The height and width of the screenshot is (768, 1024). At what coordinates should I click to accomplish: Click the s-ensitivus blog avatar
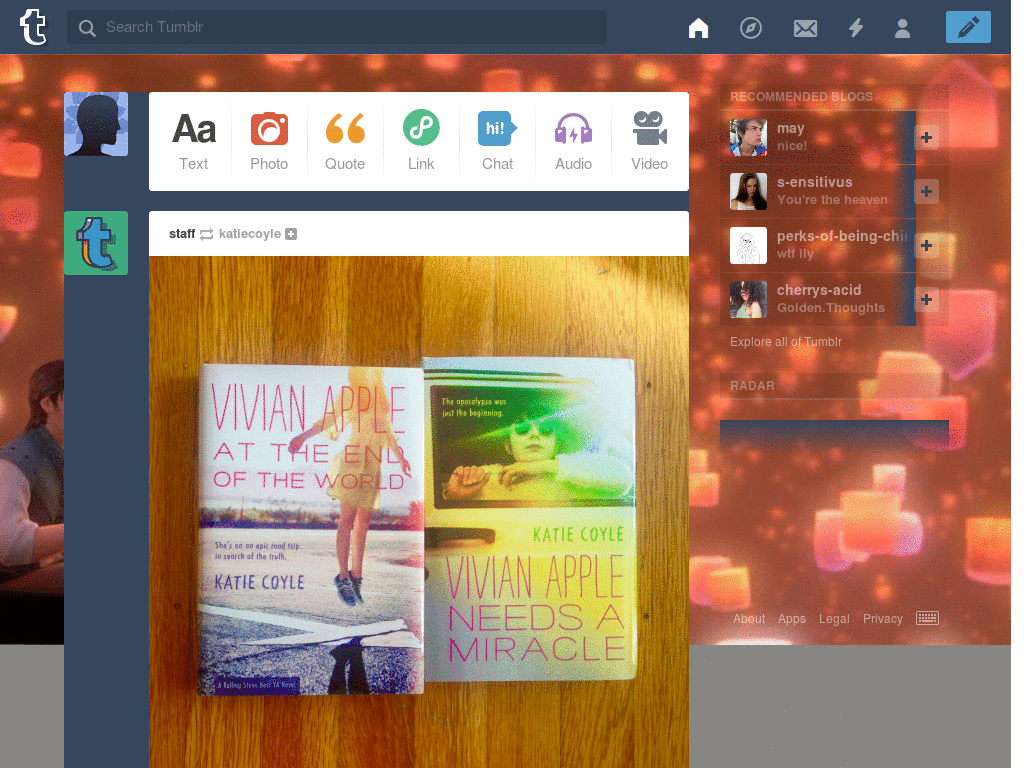[x=748, y=191]
